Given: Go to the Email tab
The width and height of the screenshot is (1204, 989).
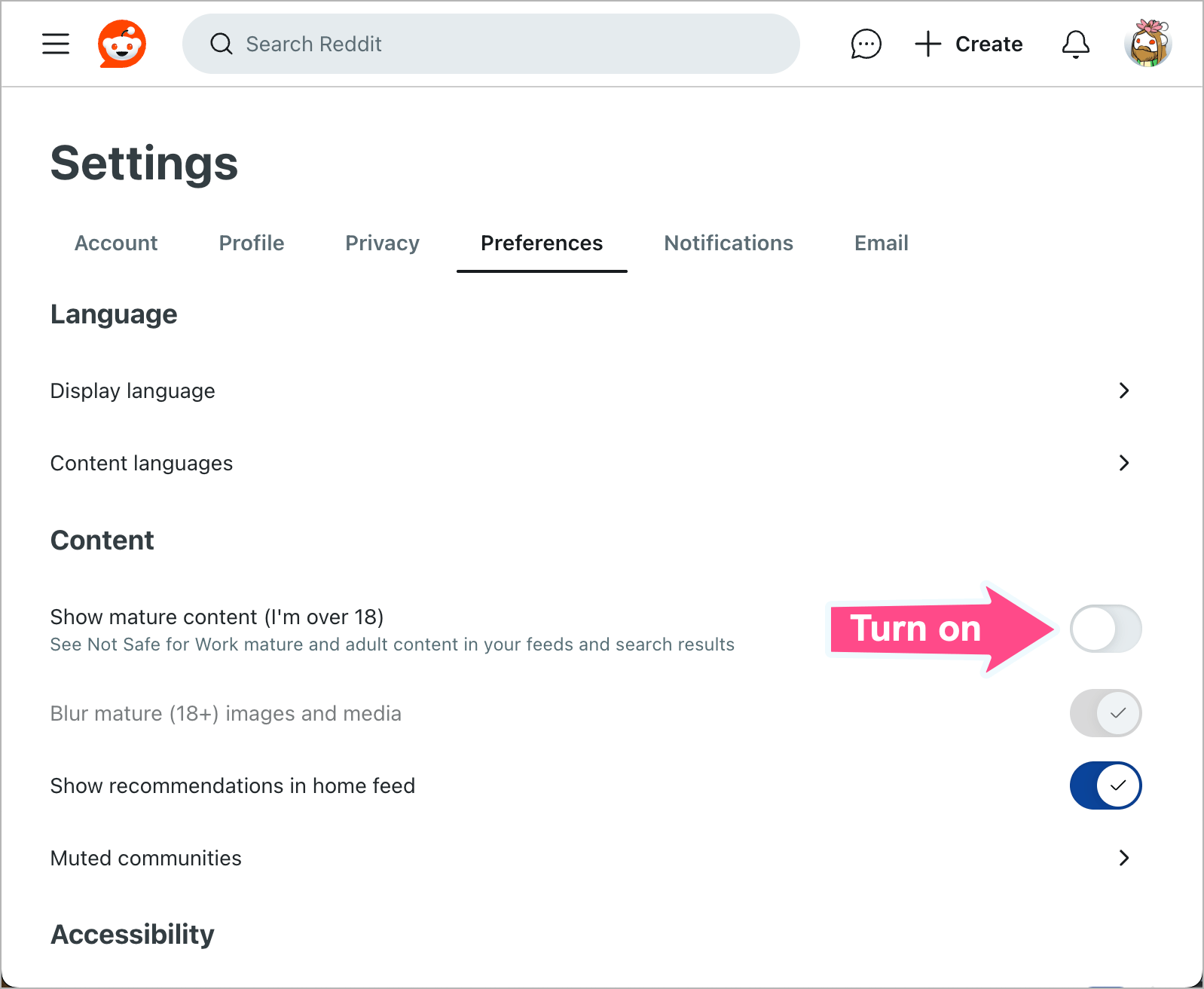Looking at the screenshot, I should click(881, 243).
